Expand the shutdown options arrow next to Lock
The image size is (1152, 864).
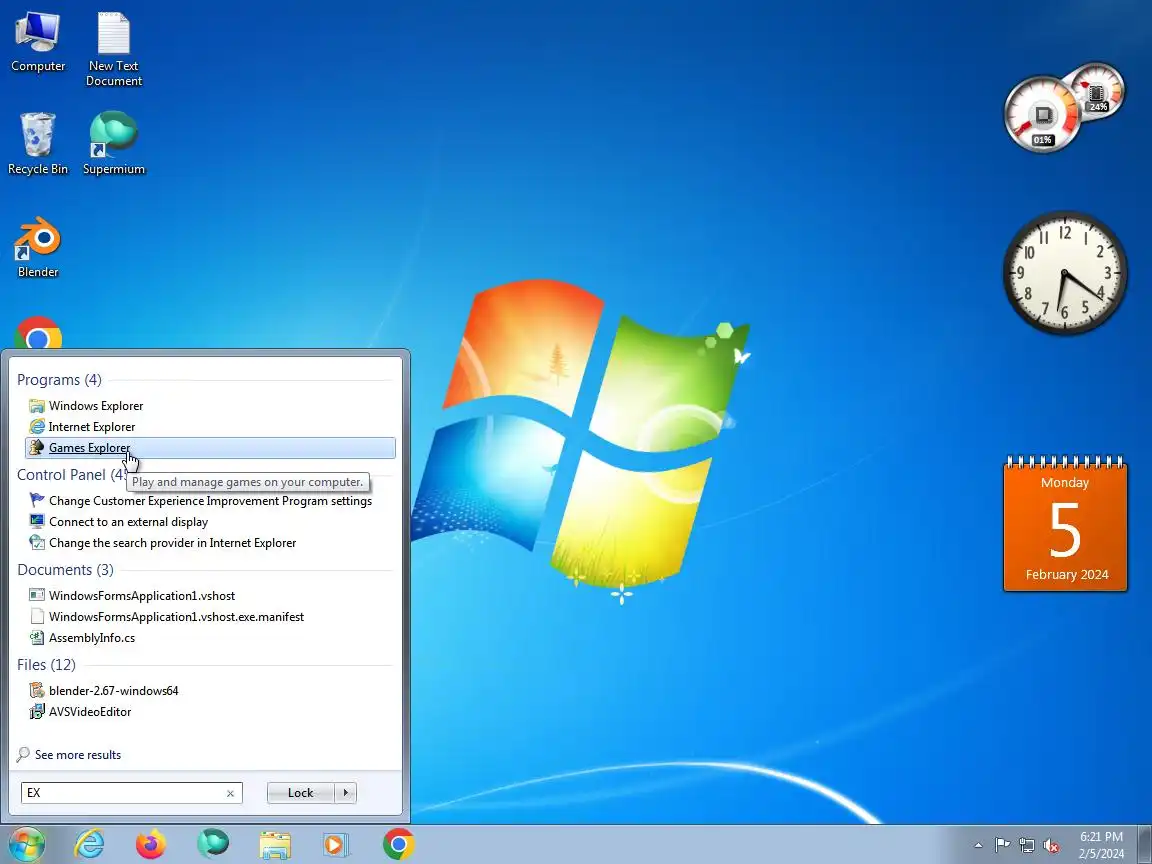pyautogui.click(x=345, y=793)
